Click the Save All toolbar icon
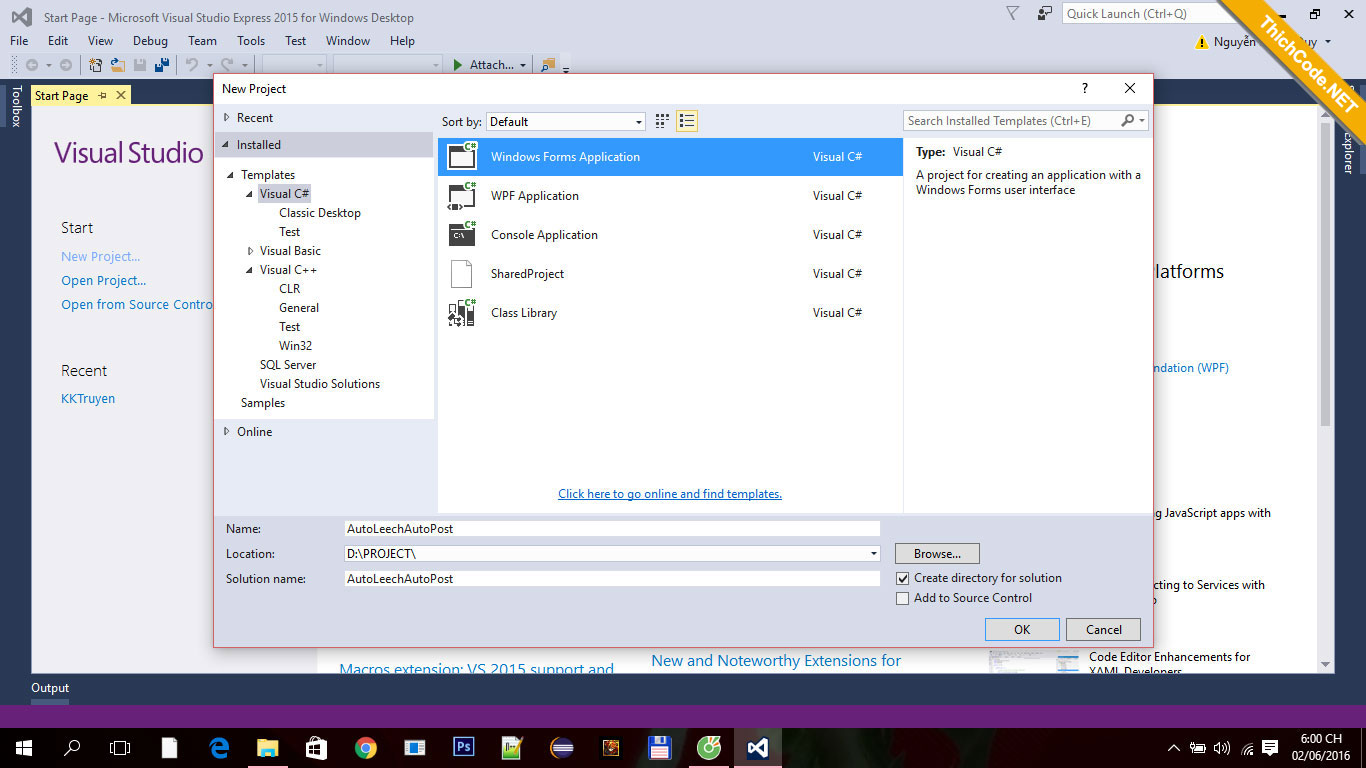The height and width of the screenshot is (768, 1366). click(160, 65)
